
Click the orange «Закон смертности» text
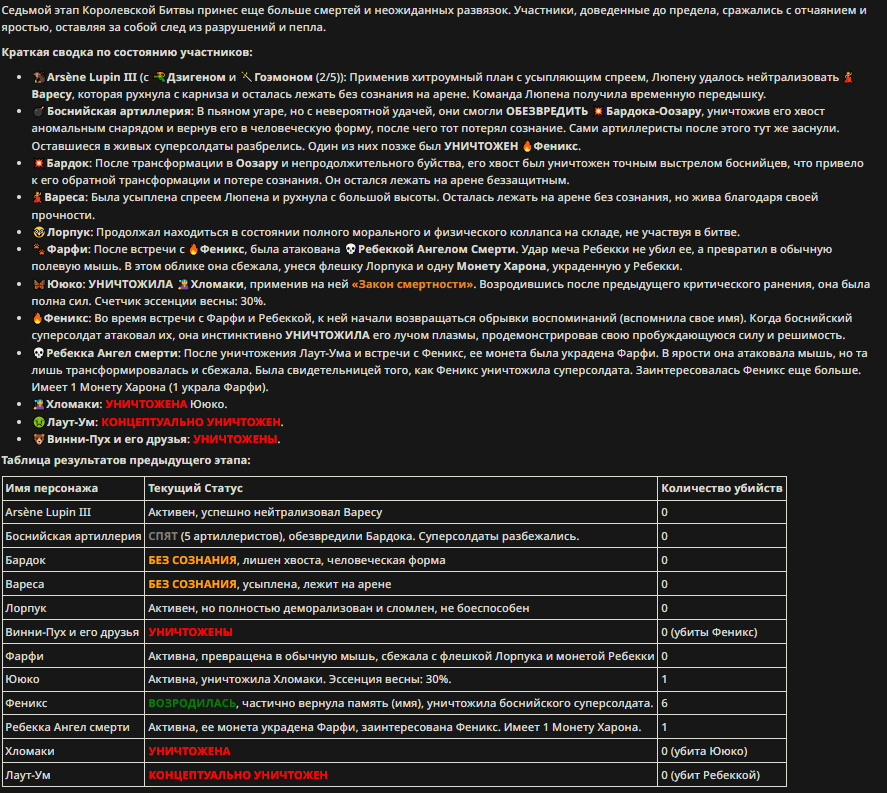tap(412, 285)
